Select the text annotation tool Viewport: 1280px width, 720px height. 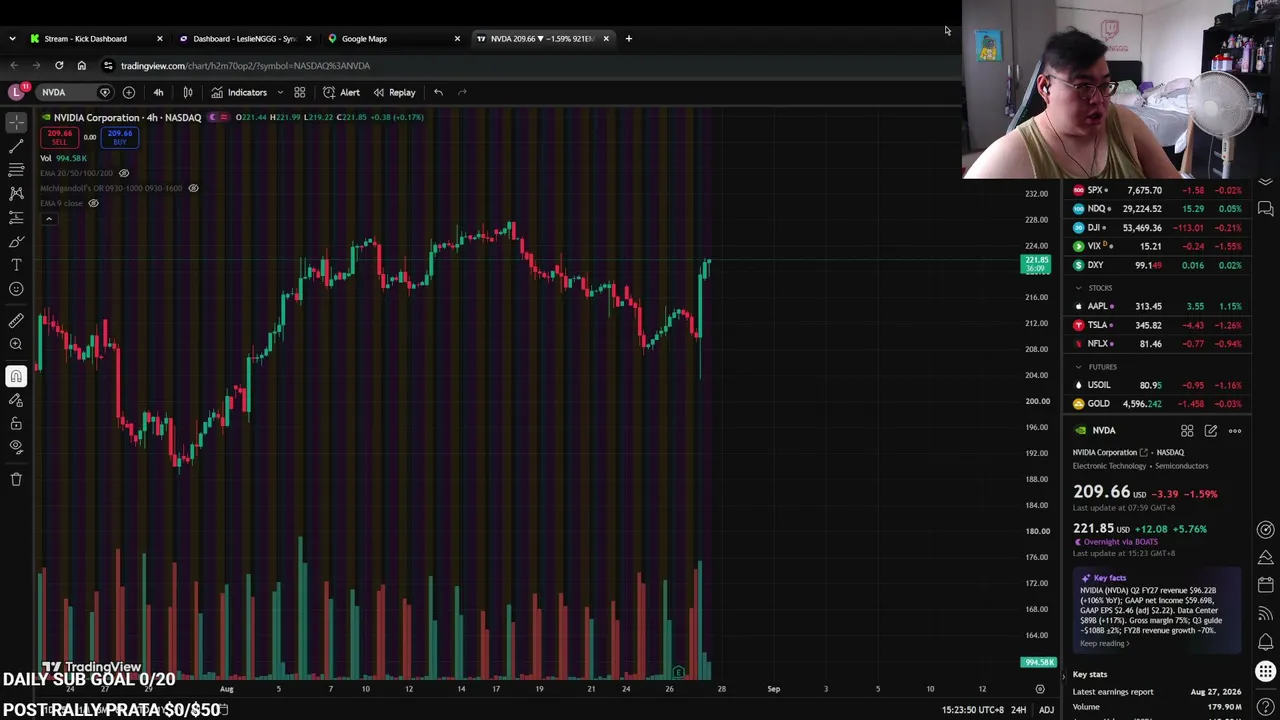pos(16,265)
